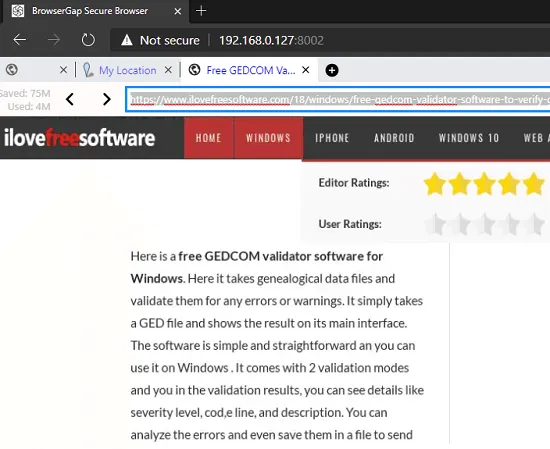Close the first untitled inner tab
Screen dimensions: 550x449
pyautogui.click(x=63, y=70)
